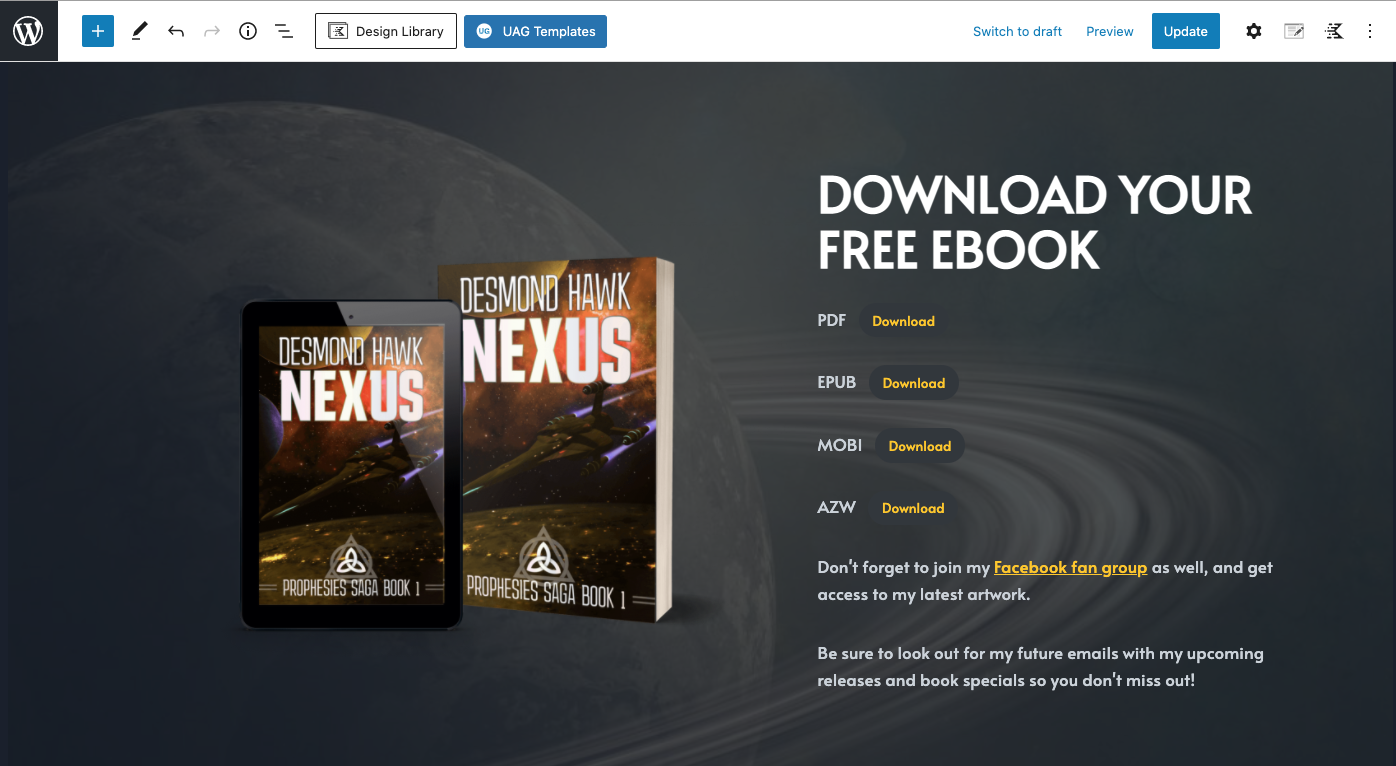The height and width of the screenshot is (766, 1396).
Task: Click the blue Update button
Action: click(x=1186, y=31)
